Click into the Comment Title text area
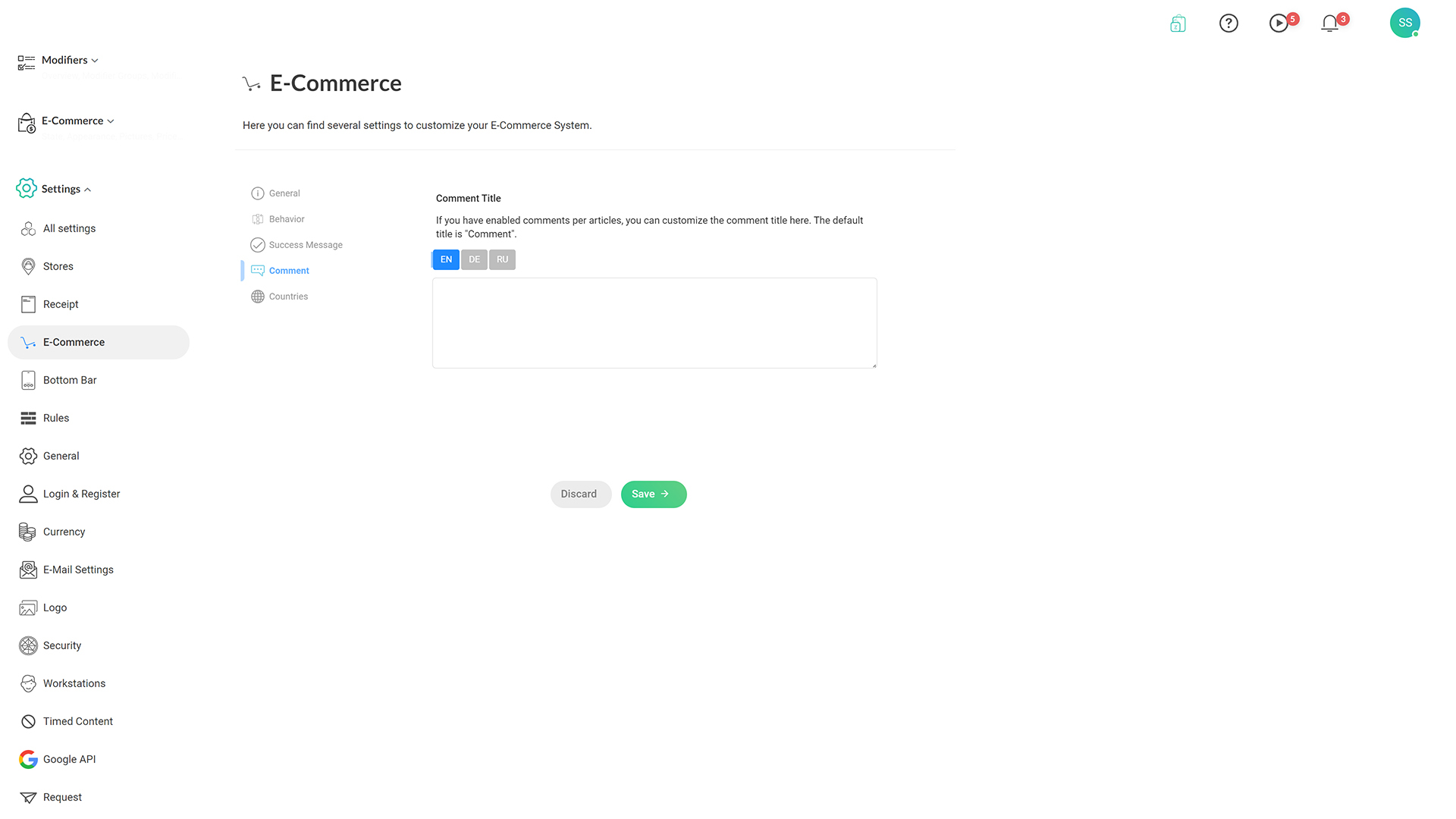The height and width of the screenshot is (819, 1456). click(654, 323)
